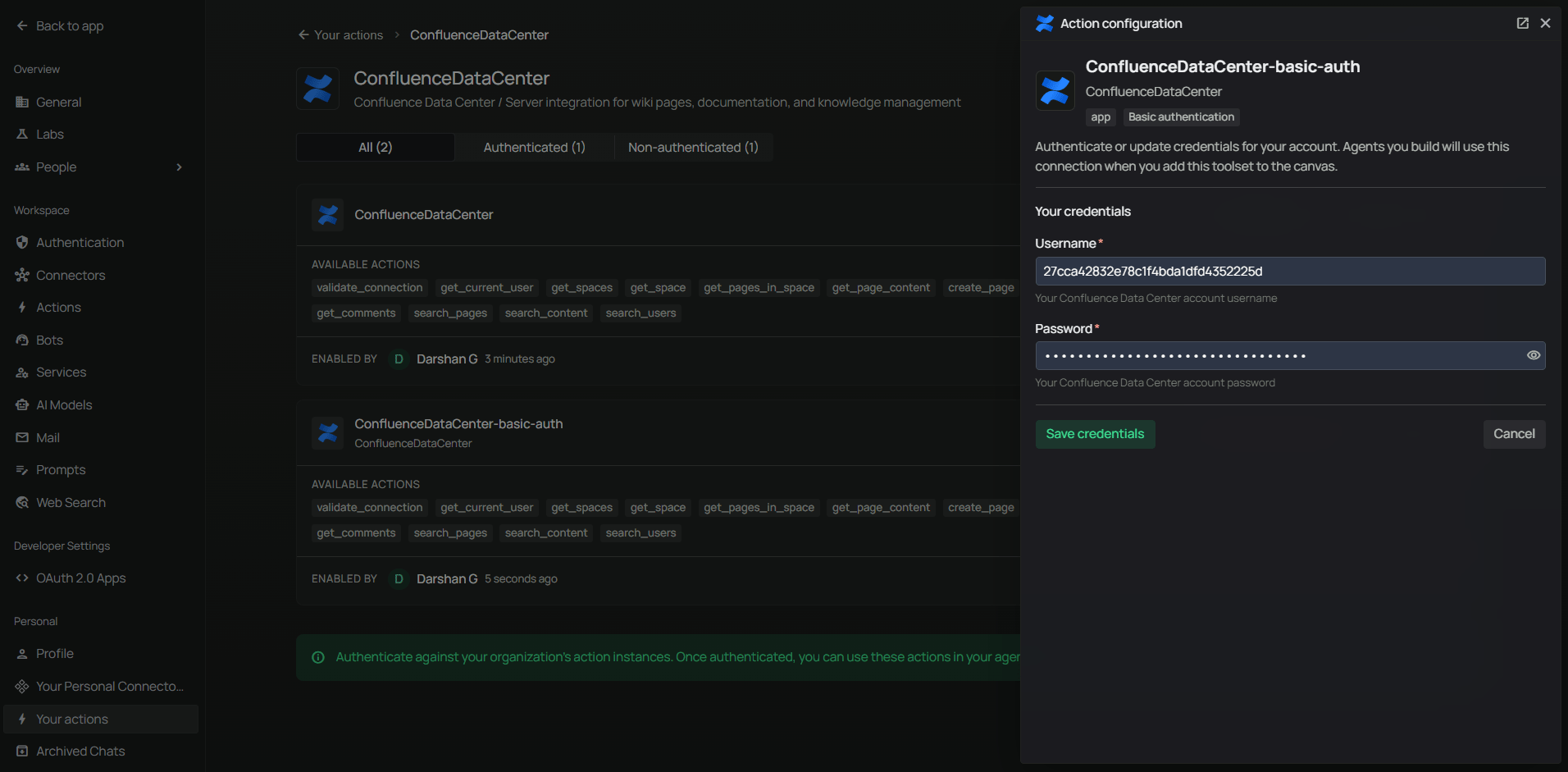Click the Connectors icon in sidebar

[x=22, y=276]
